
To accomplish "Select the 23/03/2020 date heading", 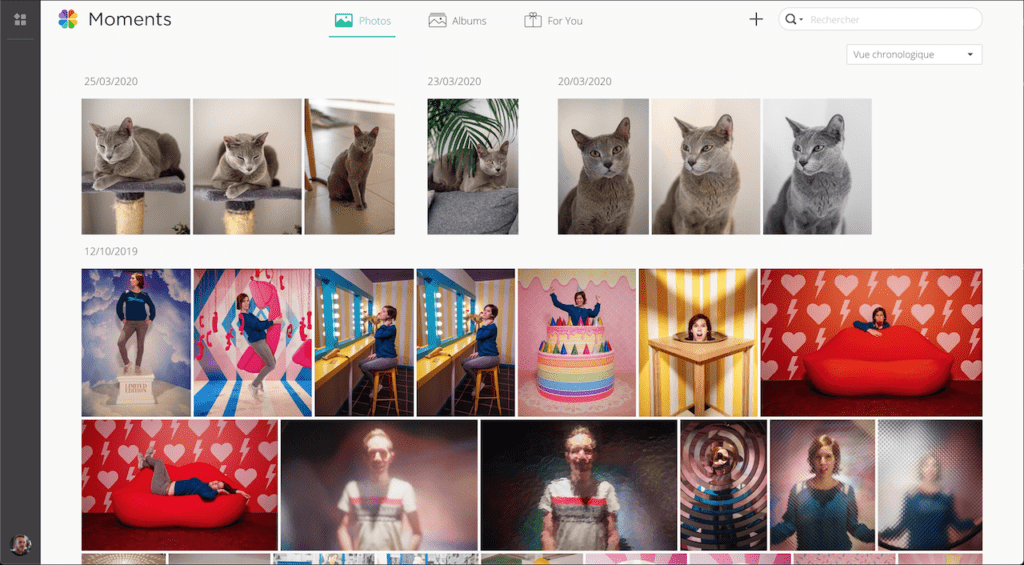I will [x=455, y=82].
